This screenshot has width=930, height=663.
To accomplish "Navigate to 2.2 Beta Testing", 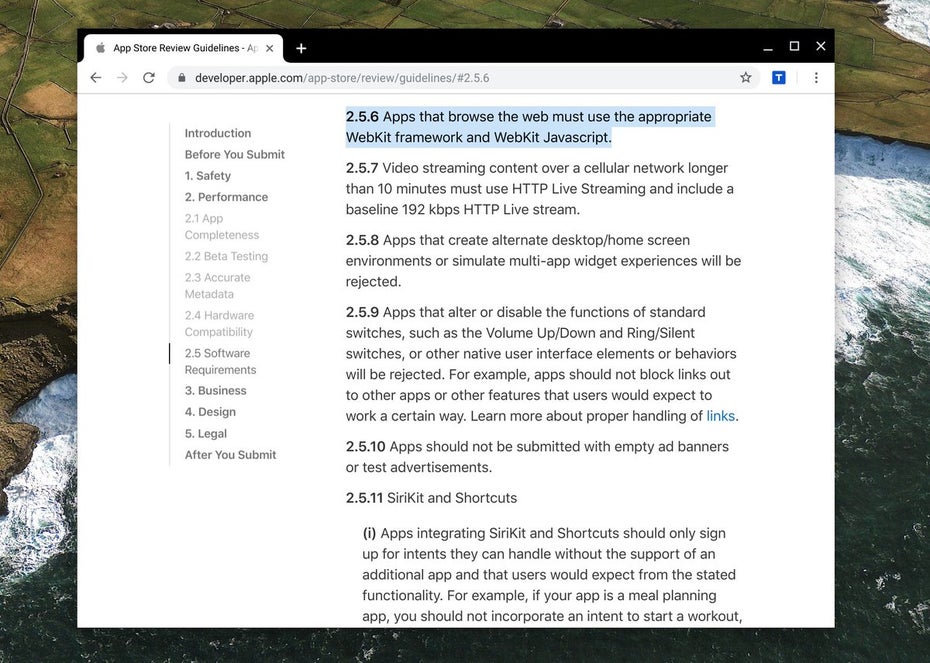I will [226, 256].
